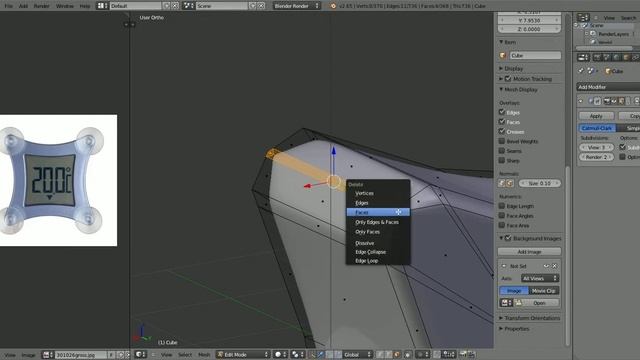
Task: Open the Help menu
Action: (x=85, y=6)
